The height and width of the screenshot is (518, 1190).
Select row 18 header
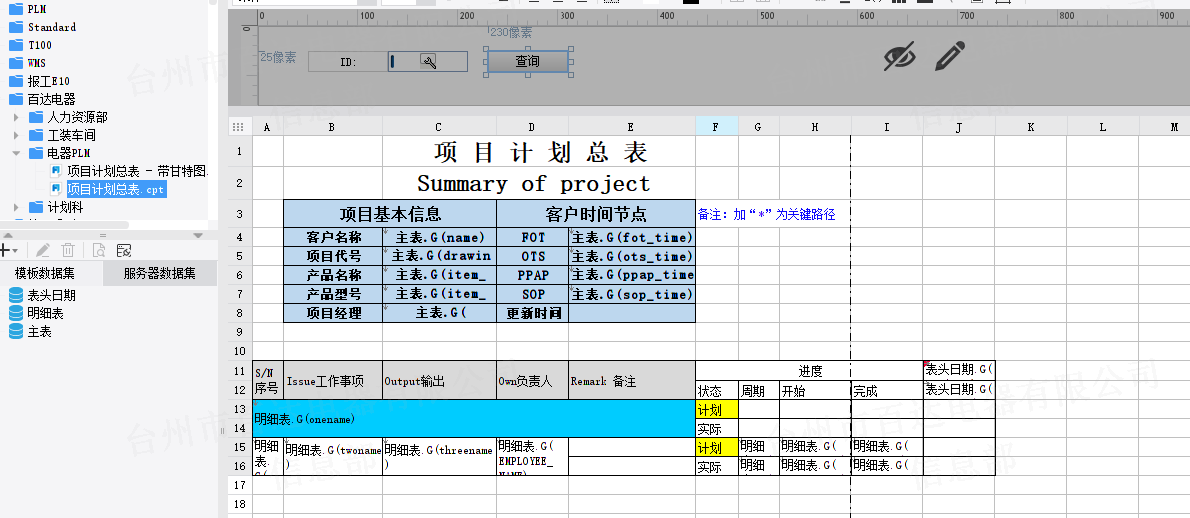(x=240, y=504)
